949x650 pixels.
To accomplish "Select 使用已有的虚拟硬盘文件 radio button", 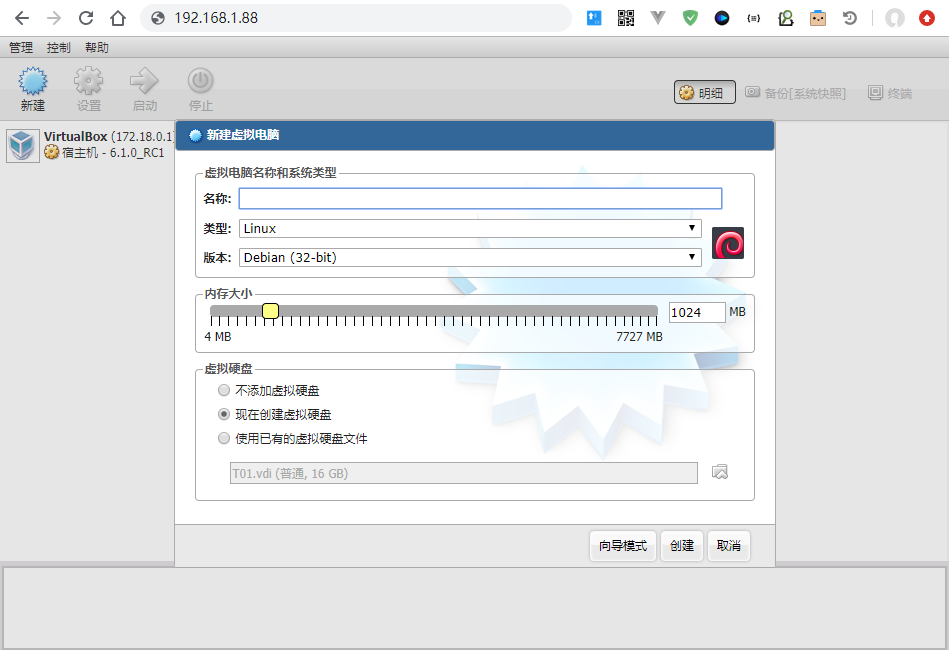I will pyautogui.click(x=224, y=438).
